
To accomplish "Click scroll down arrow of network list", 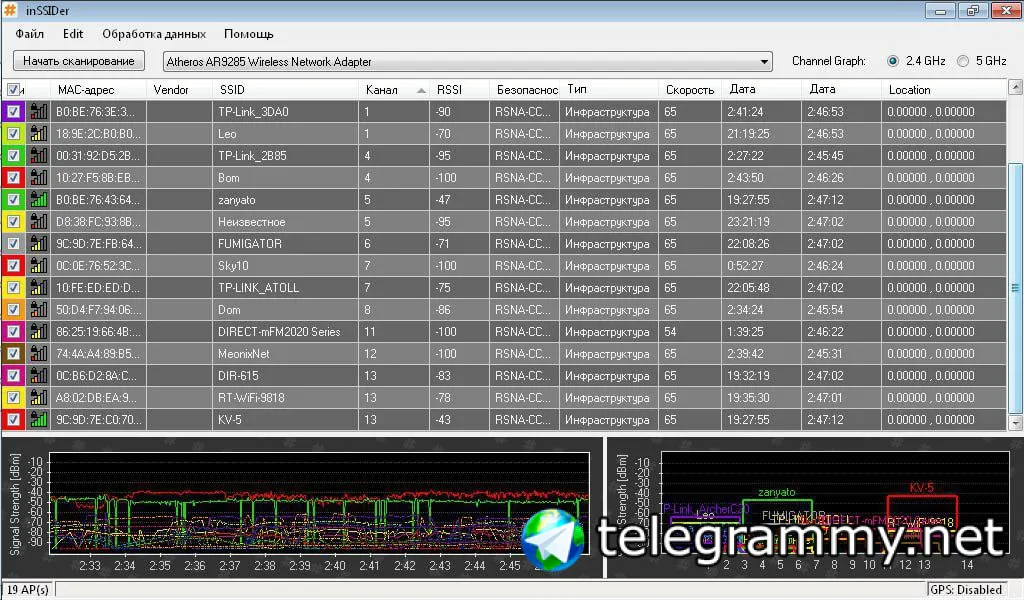I will pos(1015,423).
